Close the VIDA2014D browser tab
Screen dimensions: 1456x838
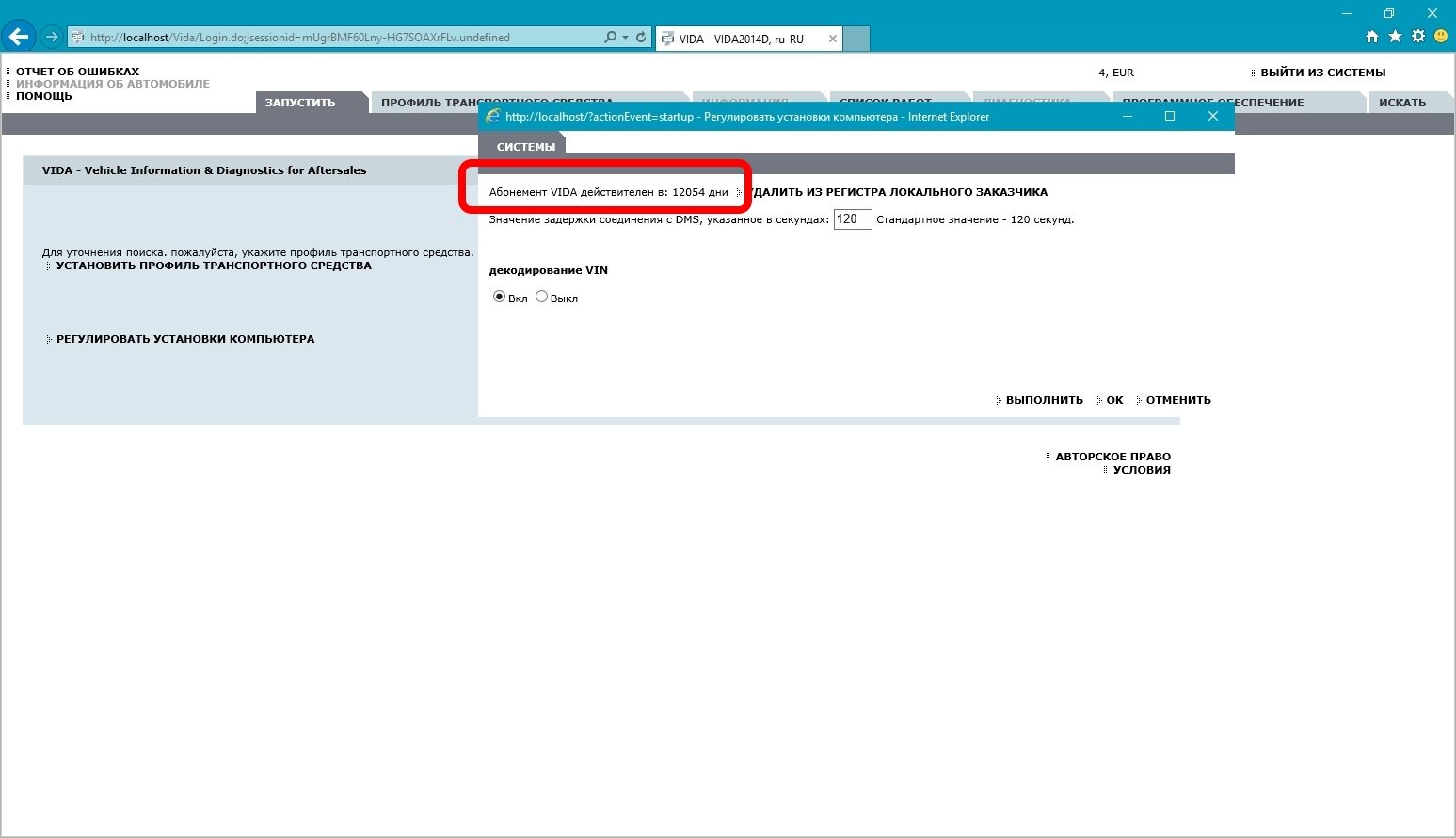tap(832, 39)
